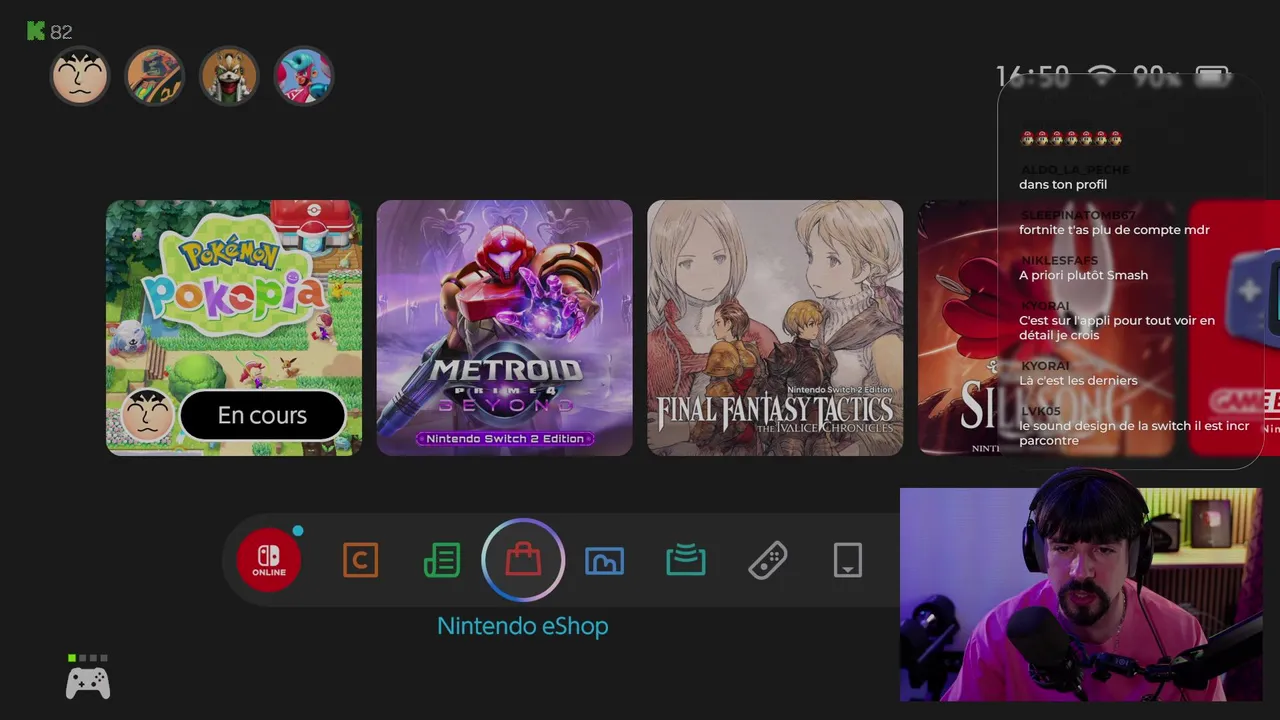Click the Mii icon on Pokopia tile

pyautogui.click(x=147, y=415)
